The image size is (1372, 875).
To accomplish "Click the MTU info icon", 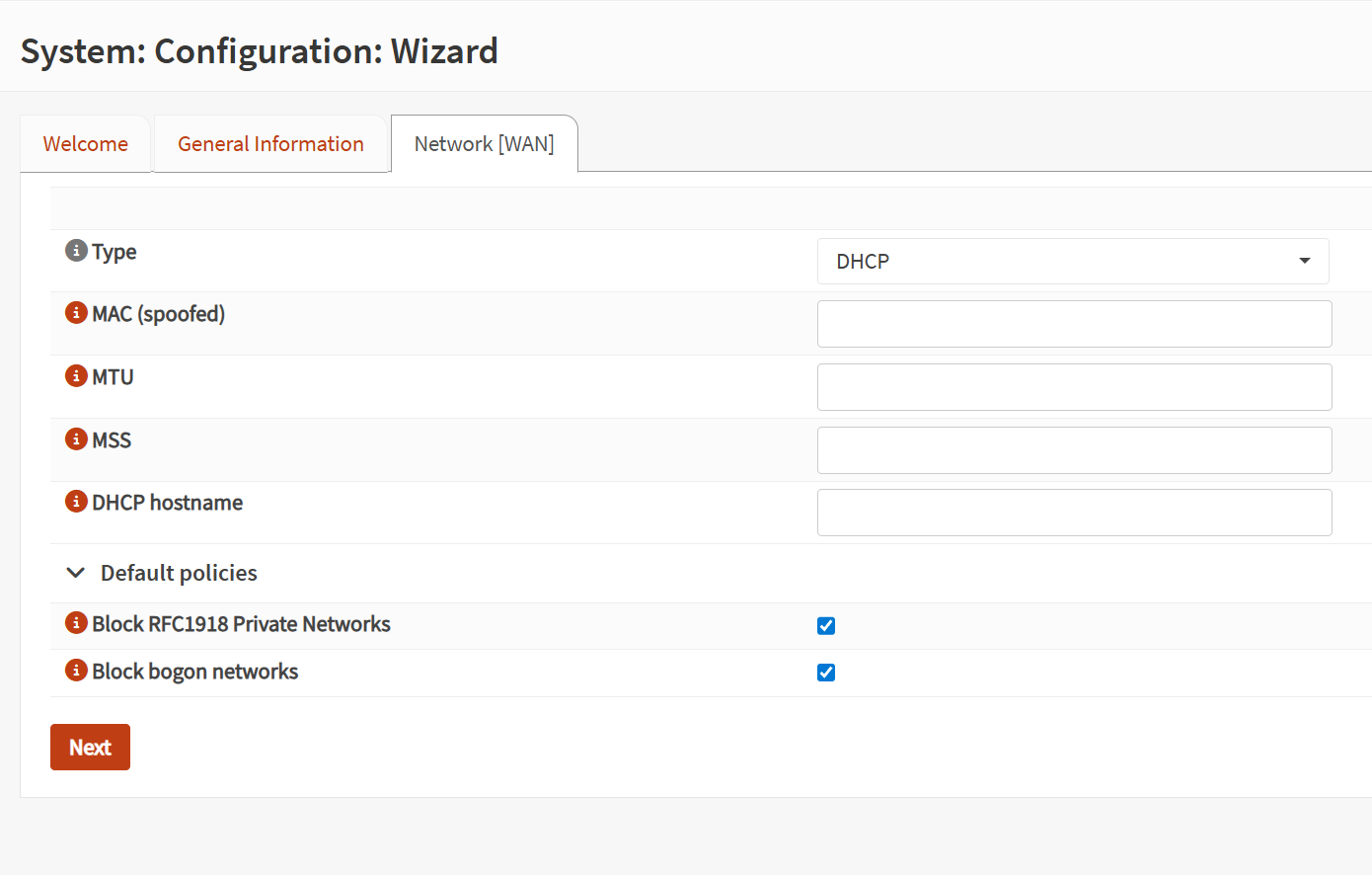I will pos(76,376).
